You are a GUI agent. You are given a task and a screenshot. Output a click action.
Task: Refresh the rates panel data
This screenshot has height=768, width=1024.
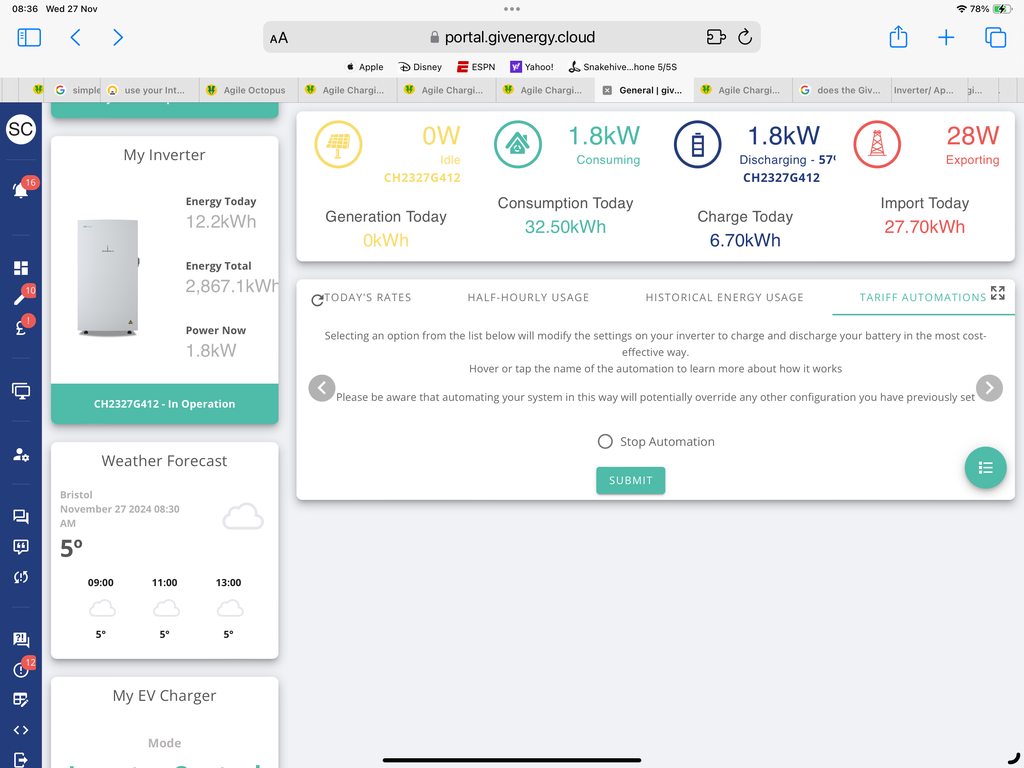[317, 299]
